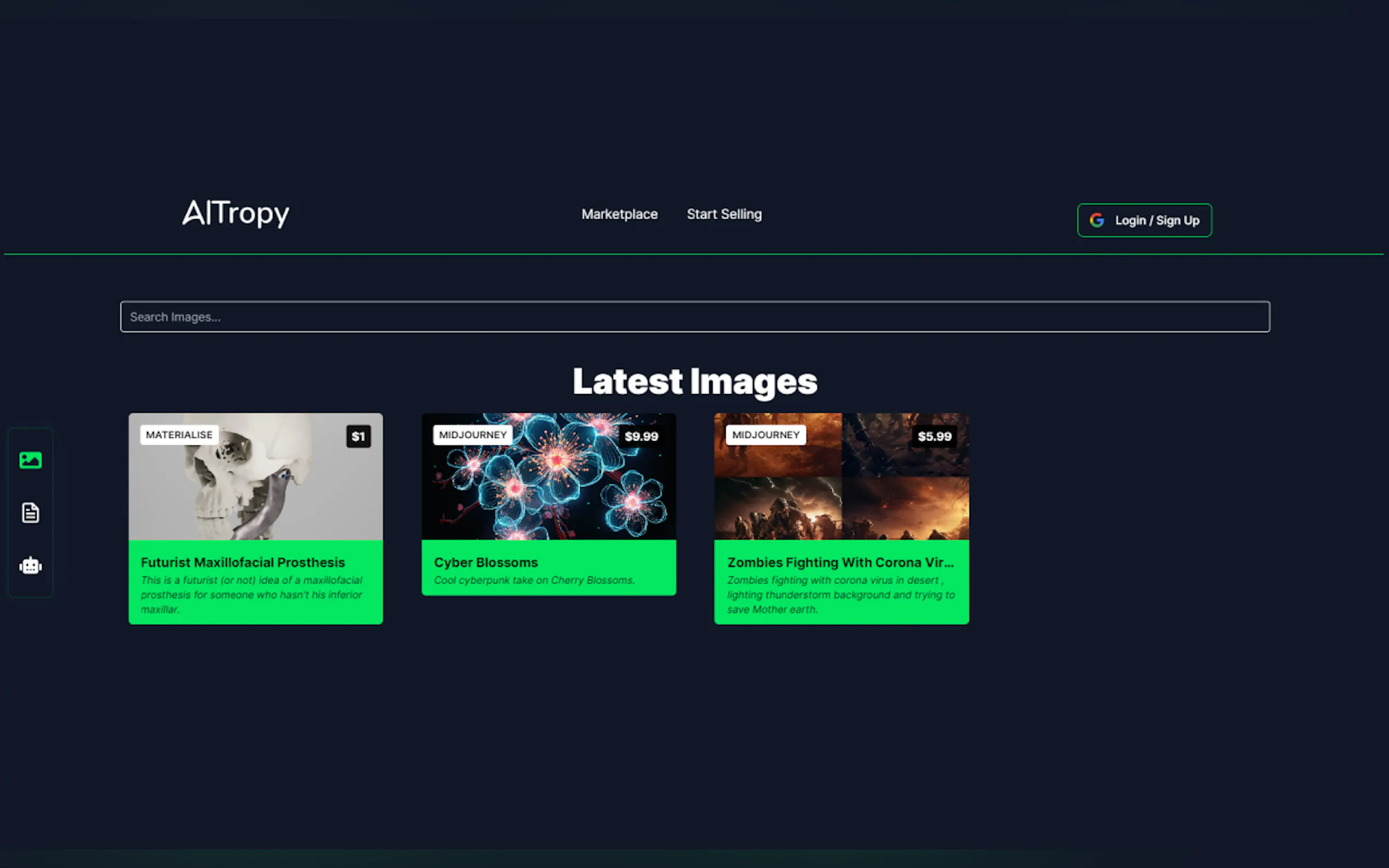The width and height of the screenshot is (1389, 868).
Task: Click the Cyber Blossoms title
Action: (486, 562)
